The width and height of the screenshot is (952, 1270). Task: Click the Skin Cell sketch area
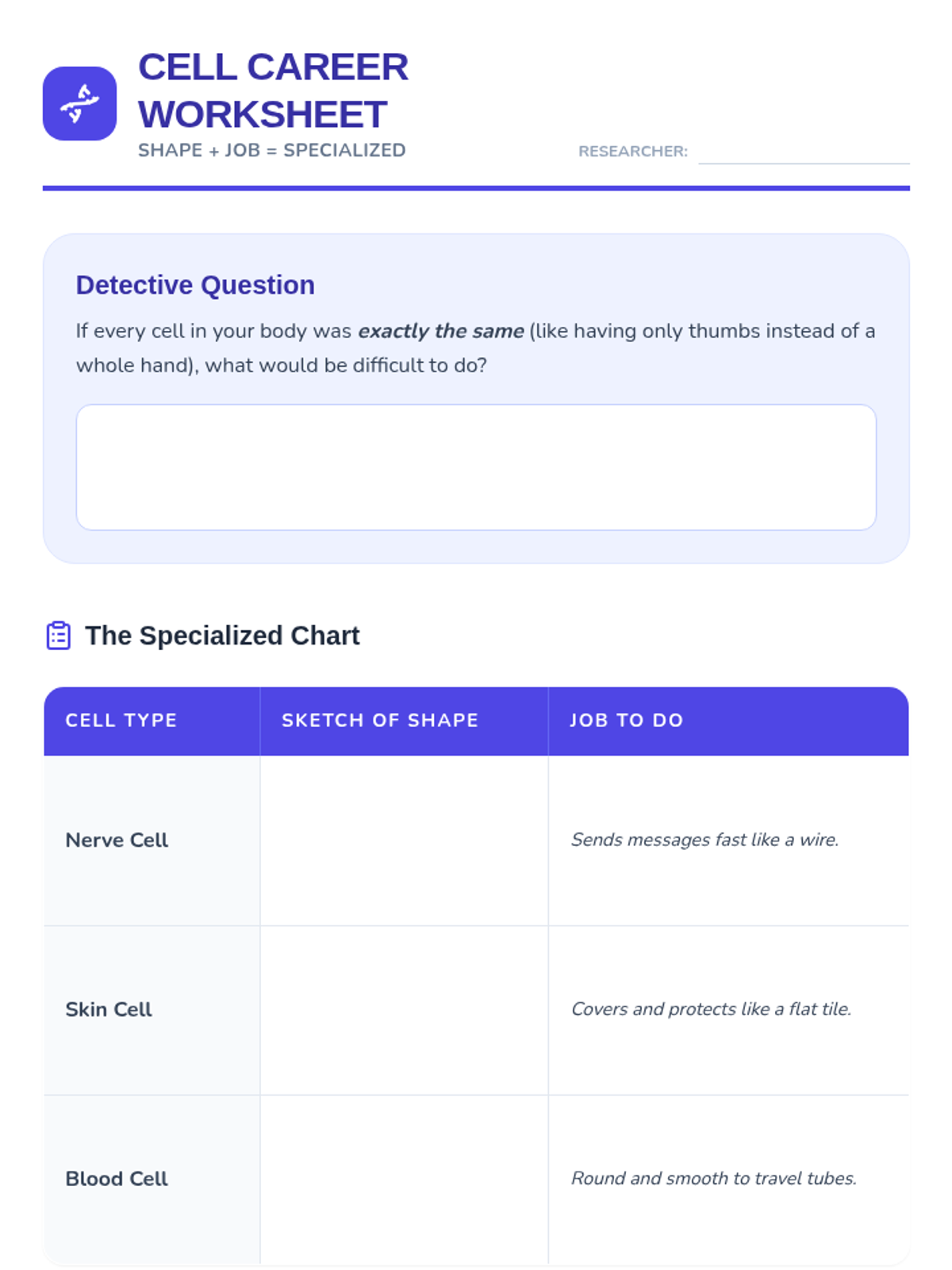pos(404,1010)
